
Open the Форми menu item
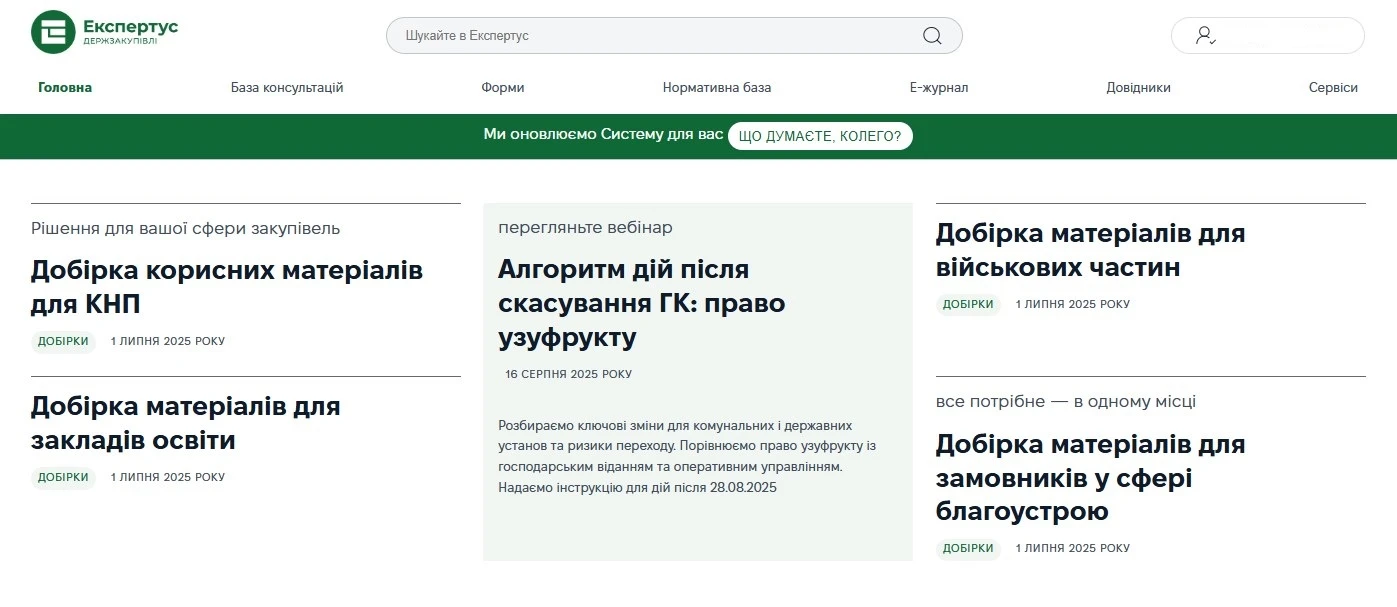click(502, 88)
